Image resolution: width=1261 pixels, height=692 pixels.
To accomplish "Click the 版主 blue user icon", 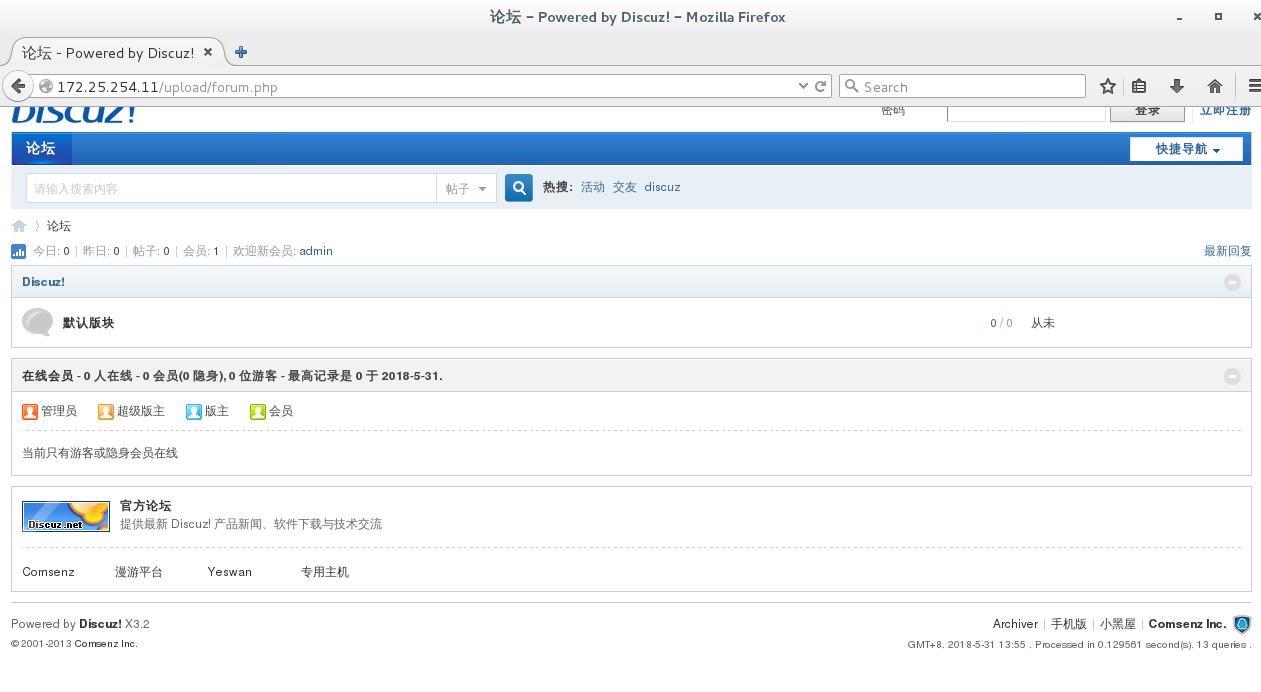I will pos(194,411).
